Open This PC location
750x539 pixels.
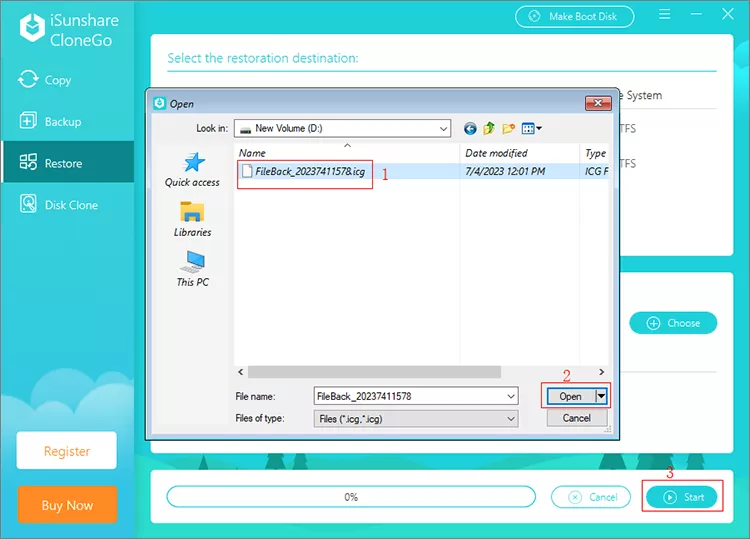[x=192, y=269]
